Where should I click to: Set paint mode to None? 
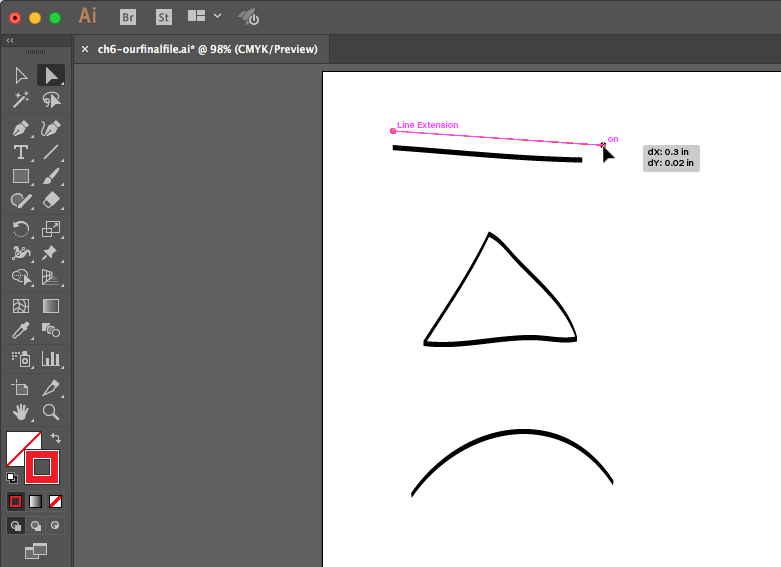(x=56, y=501)
